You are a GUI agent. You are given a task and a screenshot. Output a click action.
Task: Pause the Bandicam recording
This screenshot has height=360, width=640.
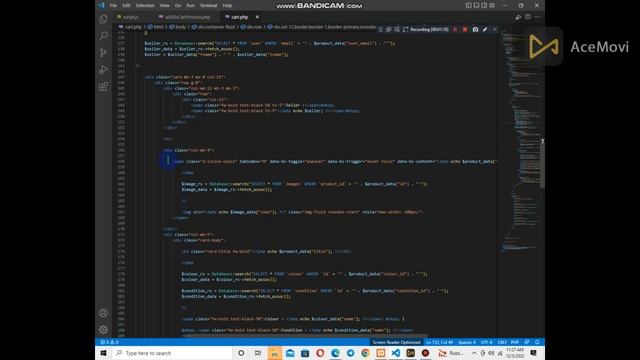tap(455, 29)
